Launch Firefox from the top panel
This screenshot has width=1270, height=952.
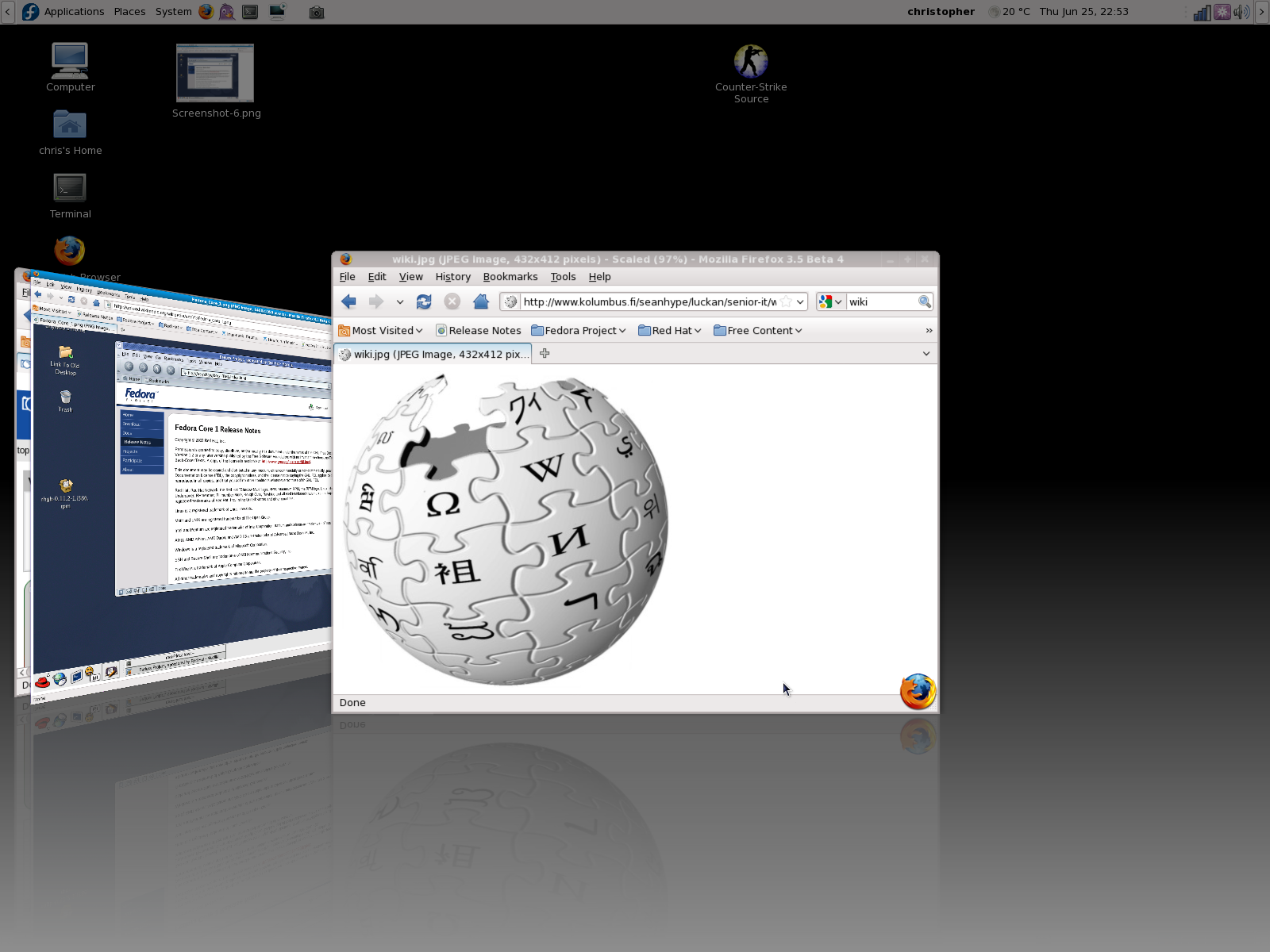pos(206,12)
